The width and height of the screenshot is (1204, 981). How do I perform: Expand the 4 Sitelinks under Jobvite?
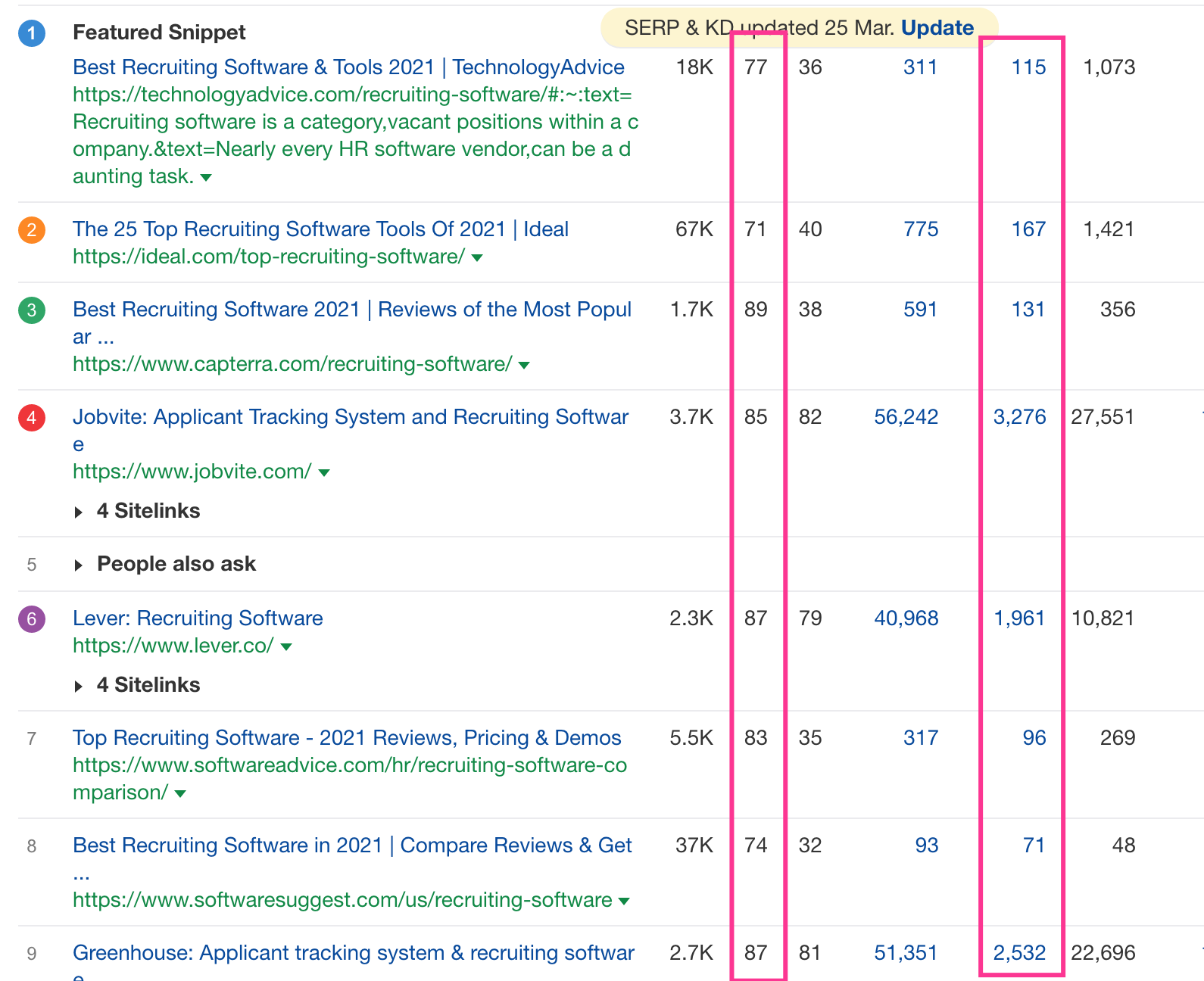(137, 511)
